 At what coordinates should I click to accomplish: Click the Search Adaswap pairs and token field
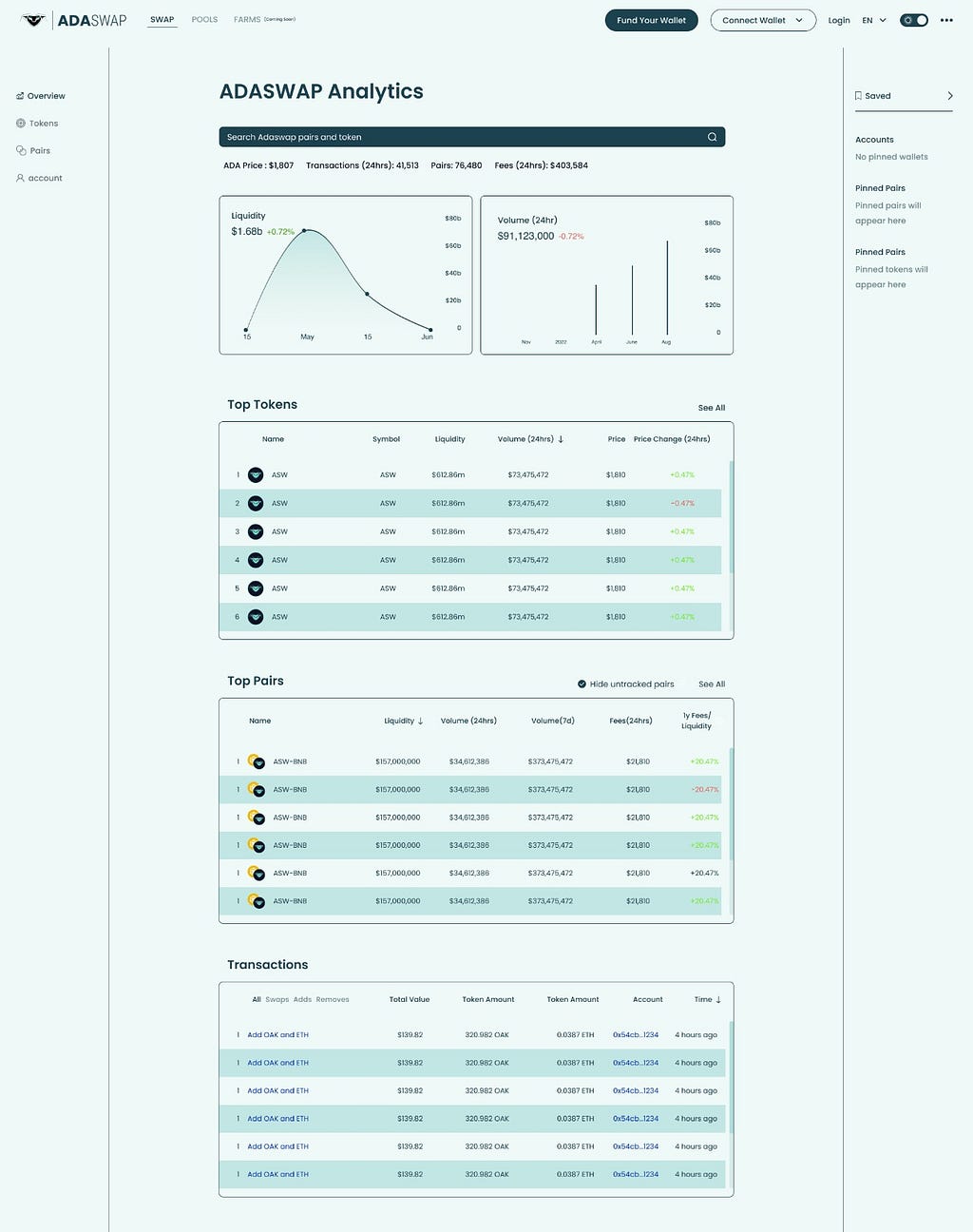[x=472, y=137]
